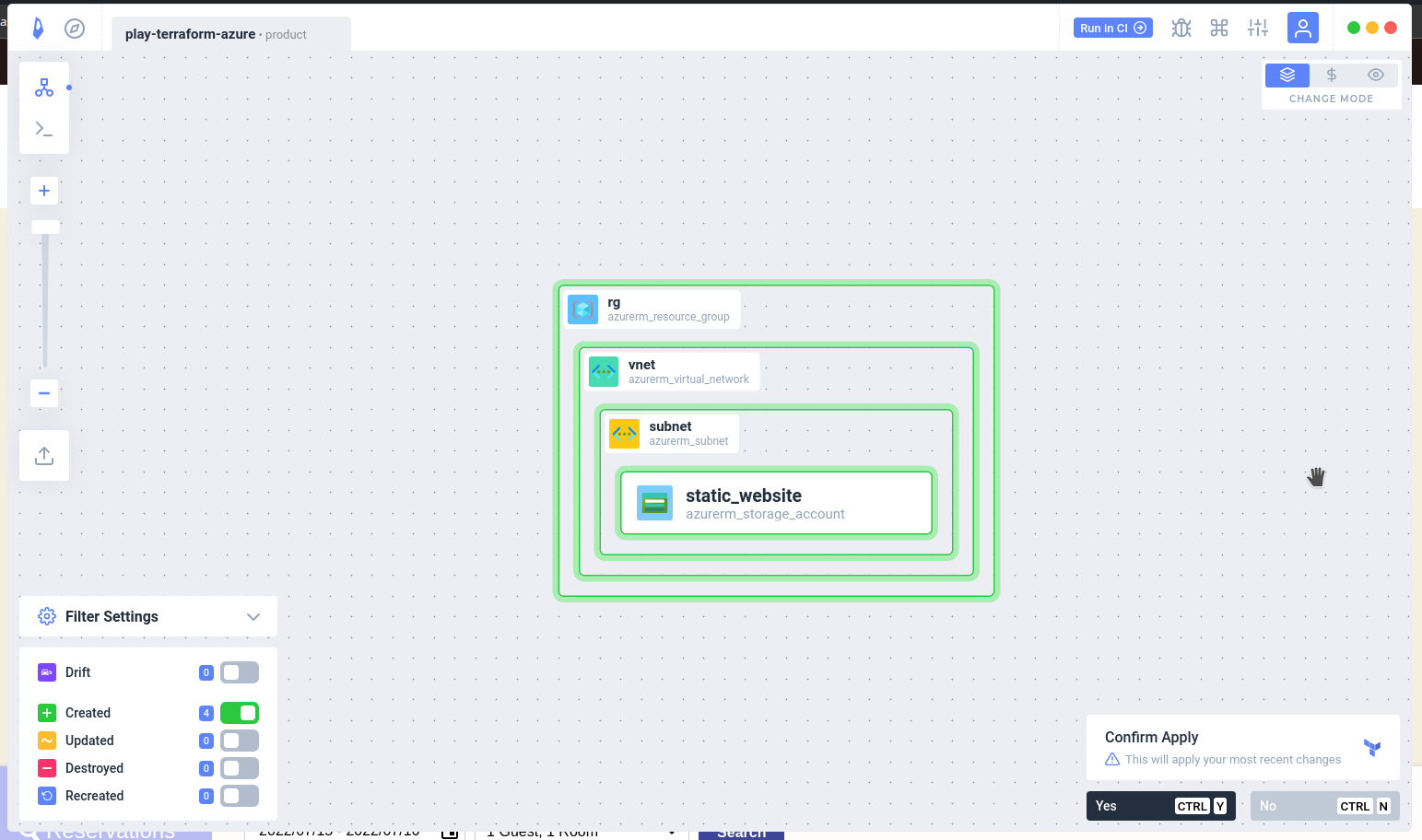Open the keyboard shortcuts command icon
The height and width of the screenshot is (840, 1422).
[1219, 28]
